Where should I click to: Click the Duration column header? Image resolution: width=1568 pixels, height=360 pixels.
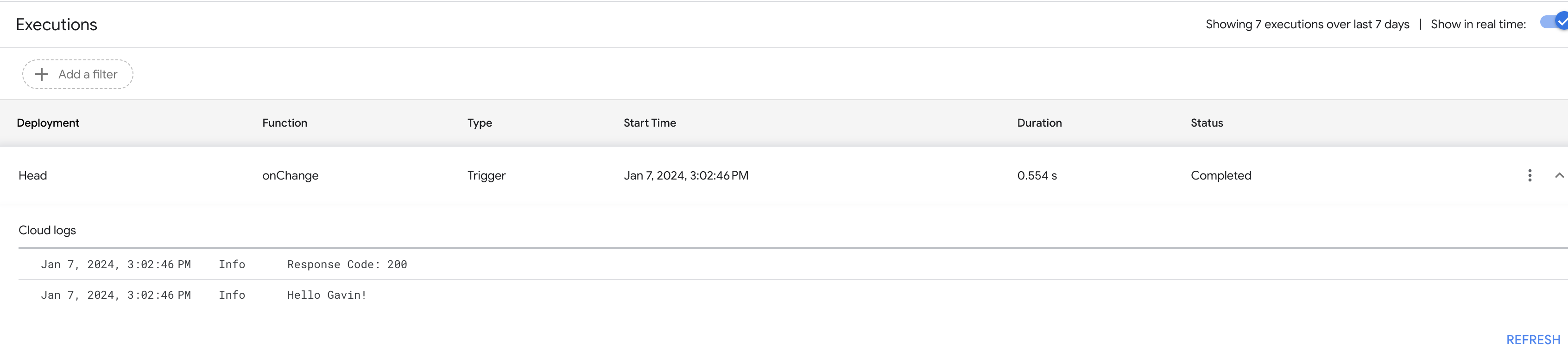pyautogui.click(x=1038, y=123)
